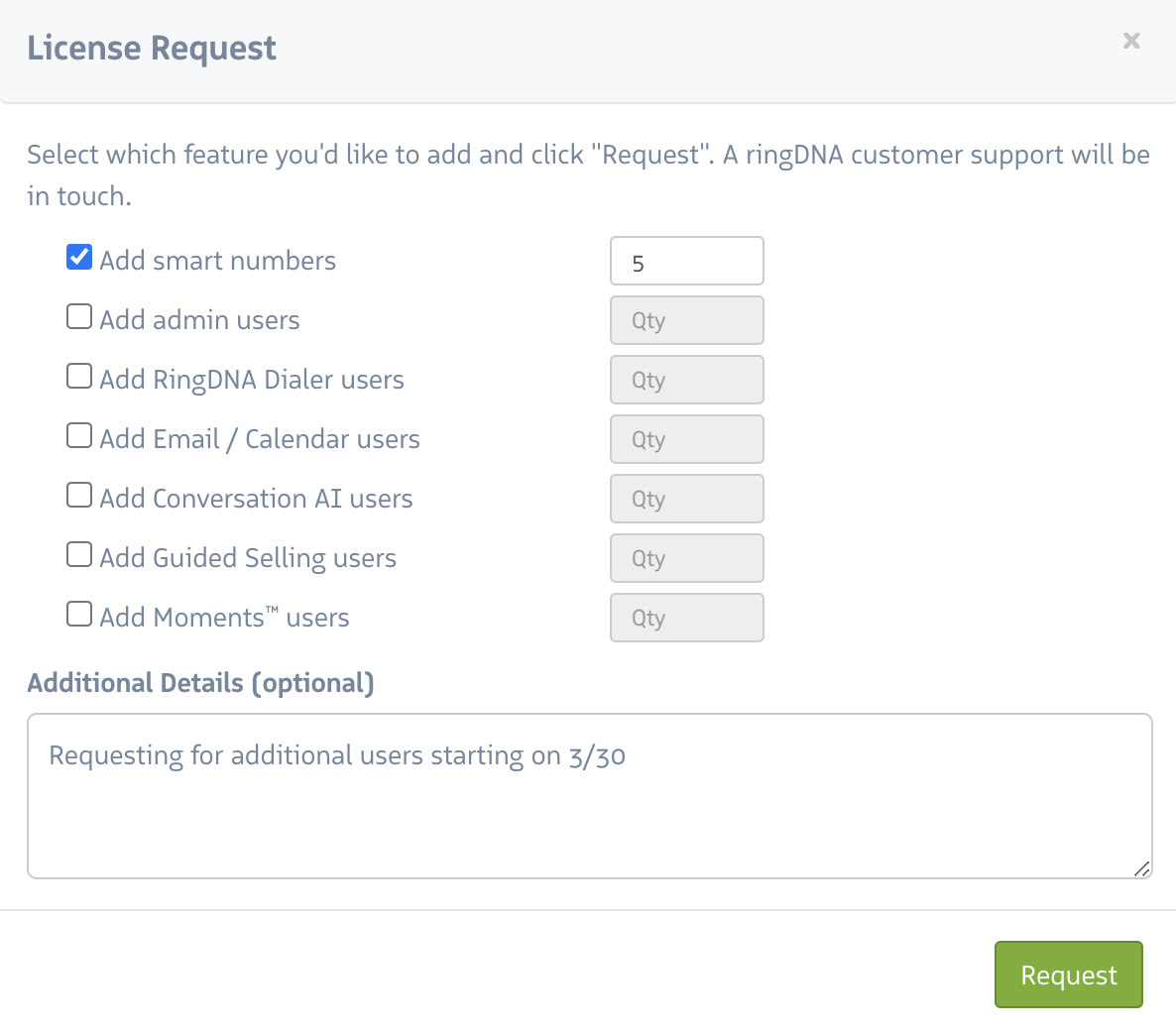The image size is (1176, 1031).
Task: Focus the Moments users Qty field
Action: (x=686, y=619)
